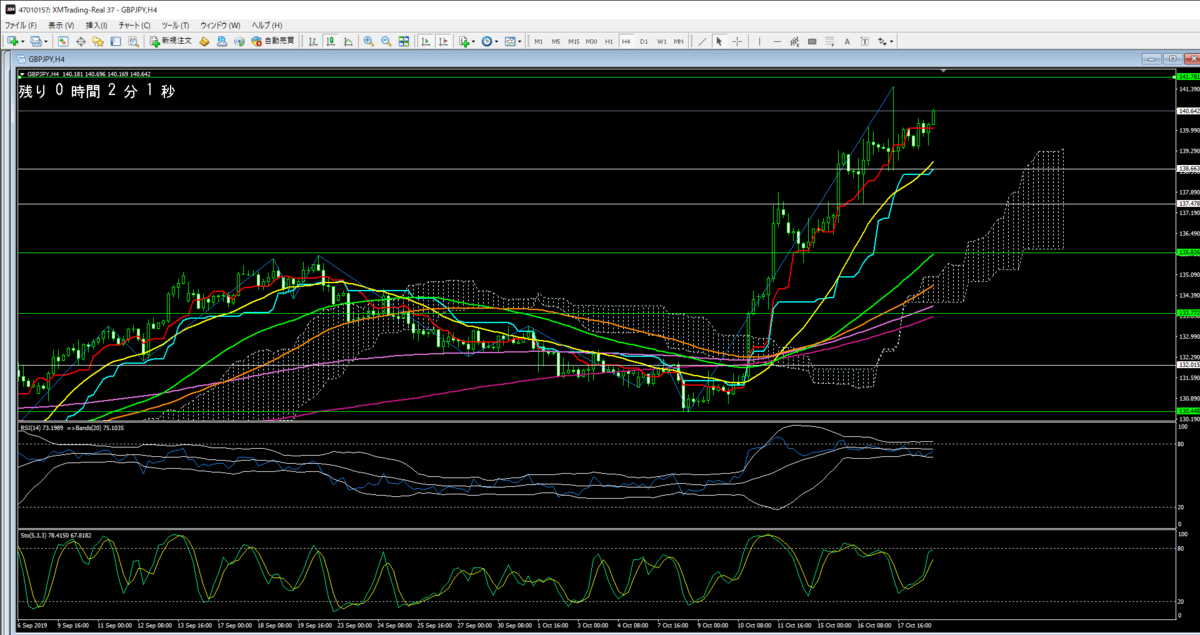Click the 140.642 current price label
Image resolution: width=1200 pixels, height=635 pixels.
click(1189, 111)
